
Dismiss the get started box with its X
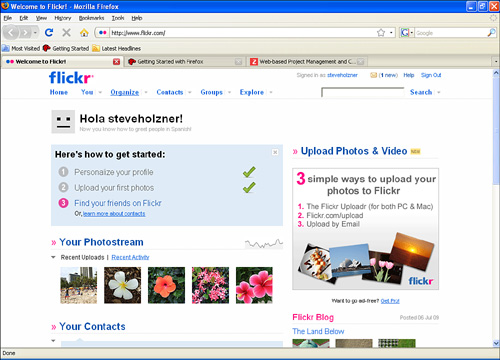[275, 152]
